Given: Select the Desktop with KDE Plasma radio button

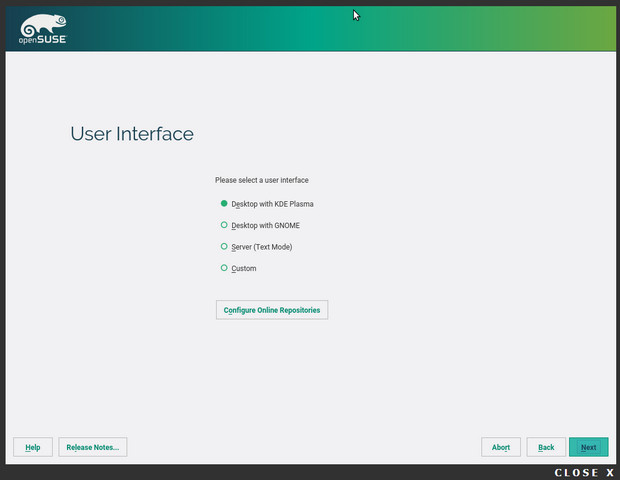Looking at the screenshot, I should 224,203.
